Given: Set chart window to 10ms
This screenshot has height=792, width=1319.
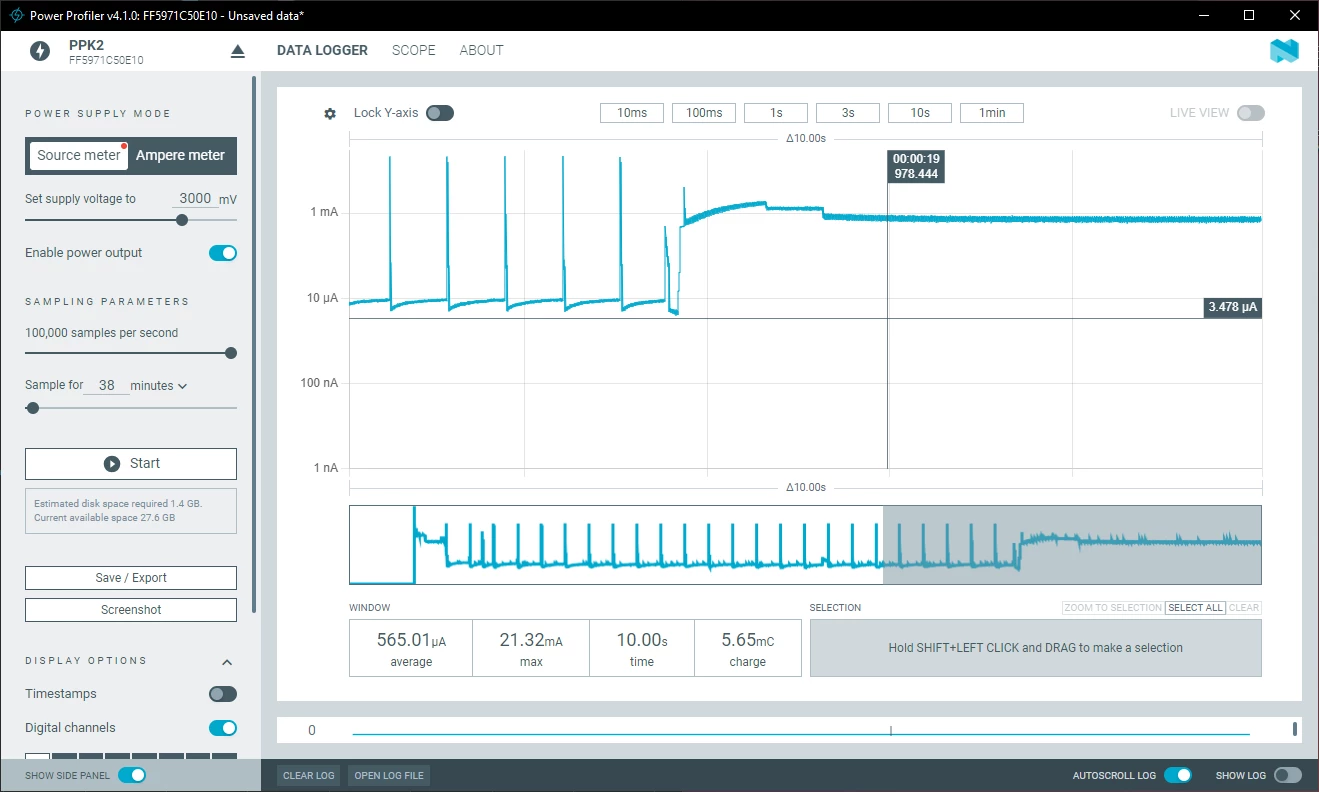Looking at the screenshot, I should (632, 113).
